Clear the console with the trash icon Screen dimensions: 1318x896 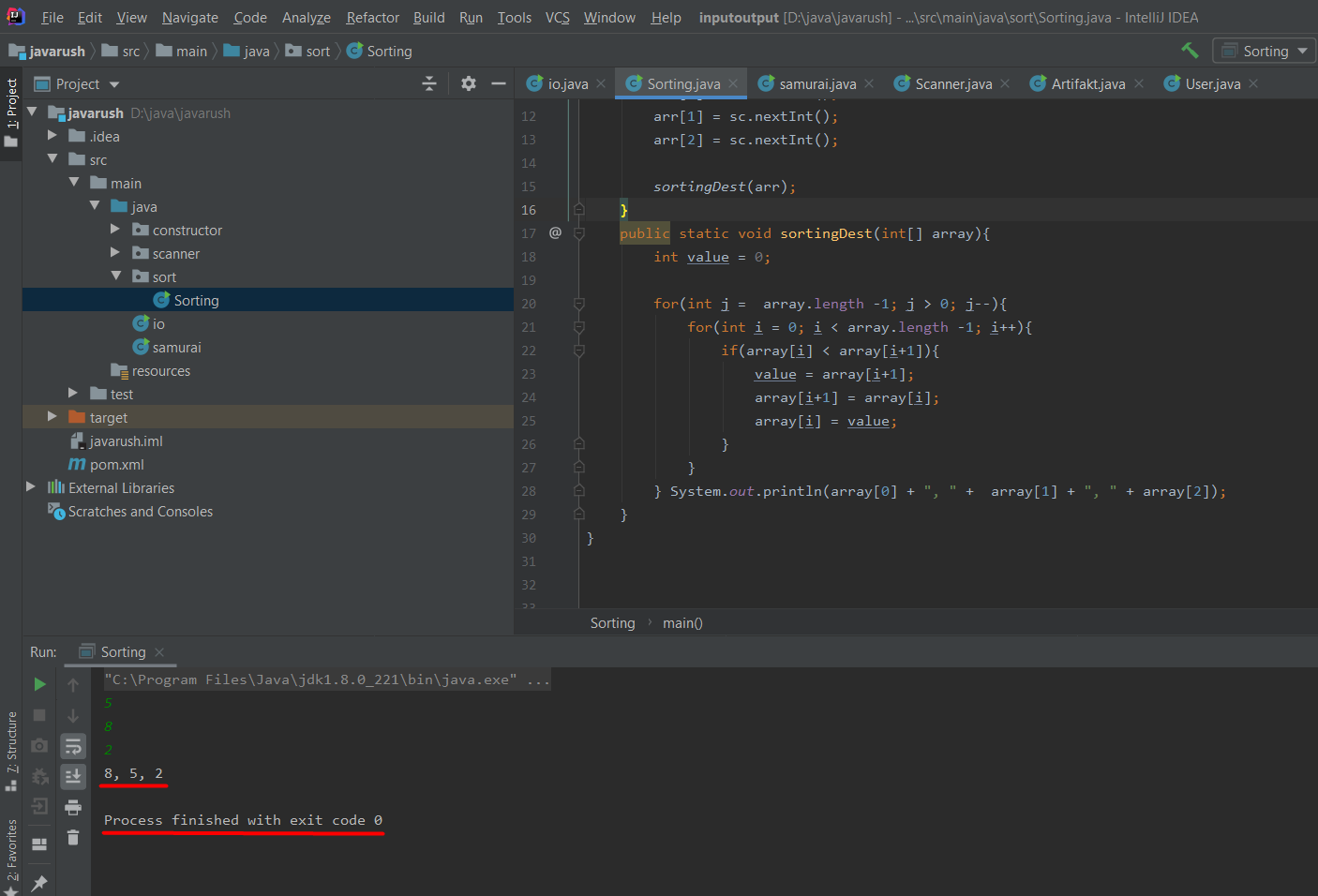[73, 838]
